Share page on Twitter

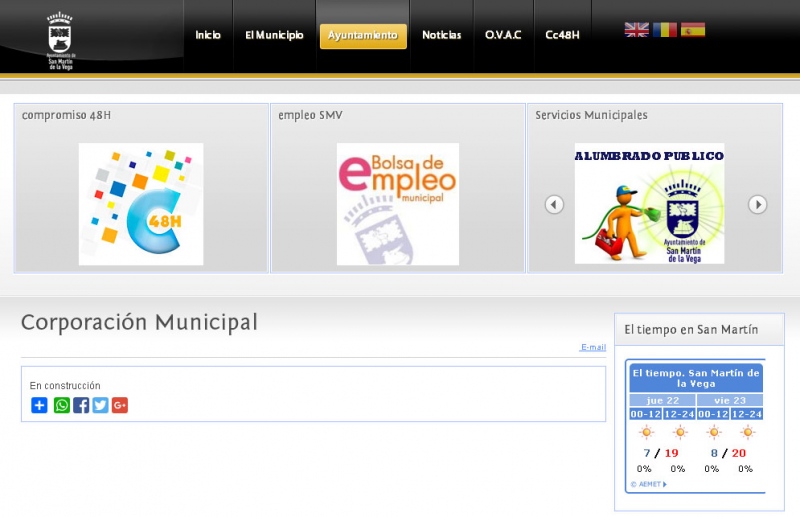(x=100, y=405)
